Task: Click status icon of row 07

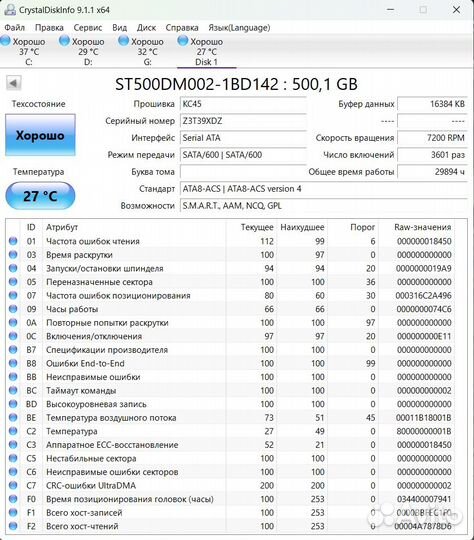Action: 13,295
